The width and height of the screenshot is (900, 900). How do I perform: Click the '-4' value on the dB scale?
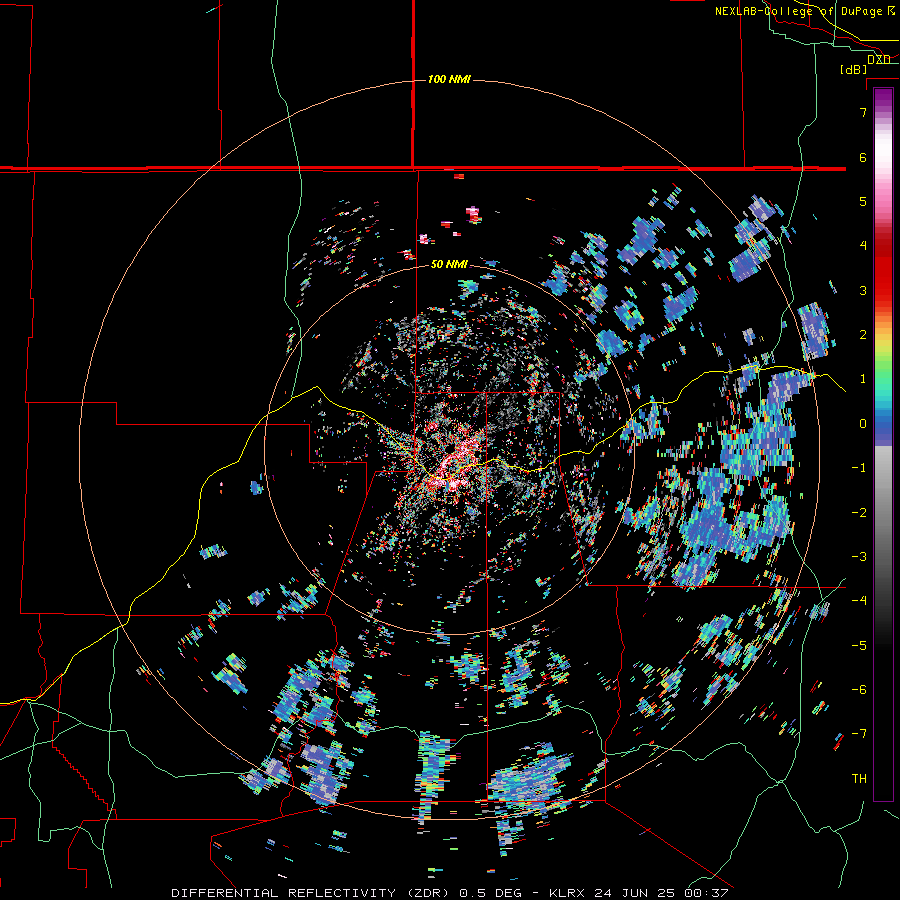859,601
